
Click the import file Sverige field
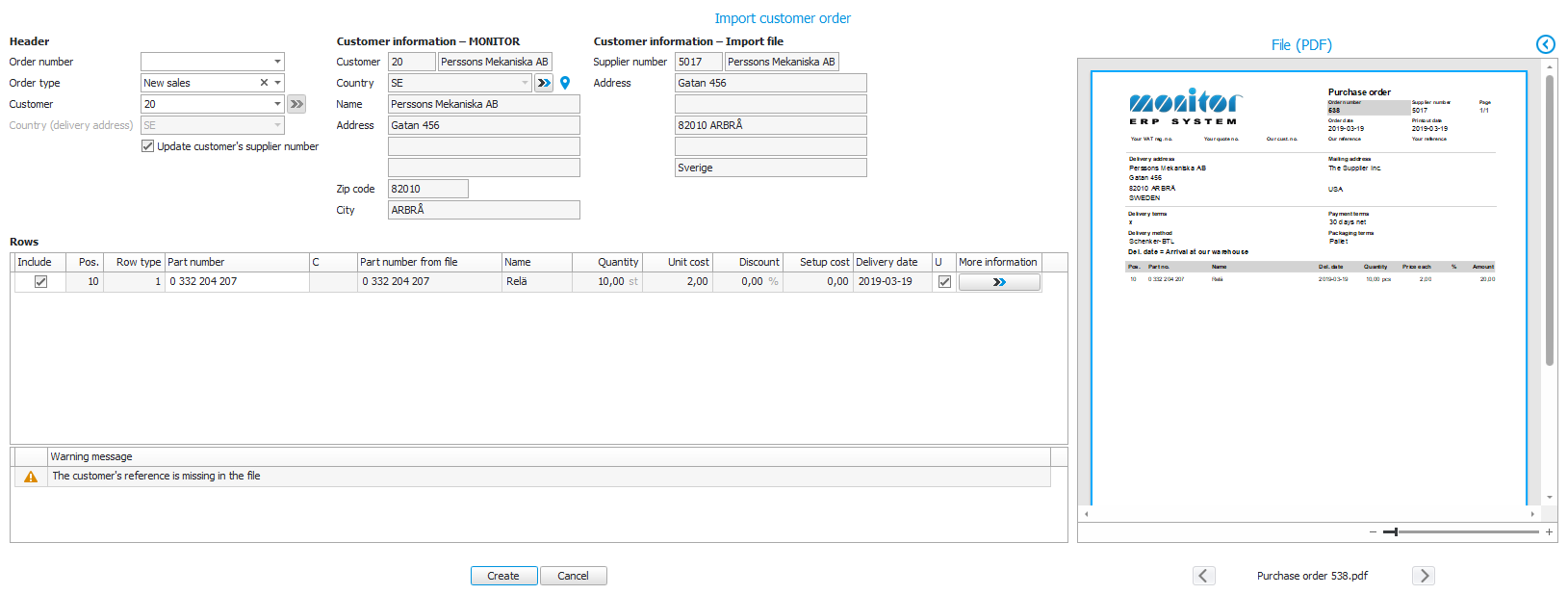point(771,168)
